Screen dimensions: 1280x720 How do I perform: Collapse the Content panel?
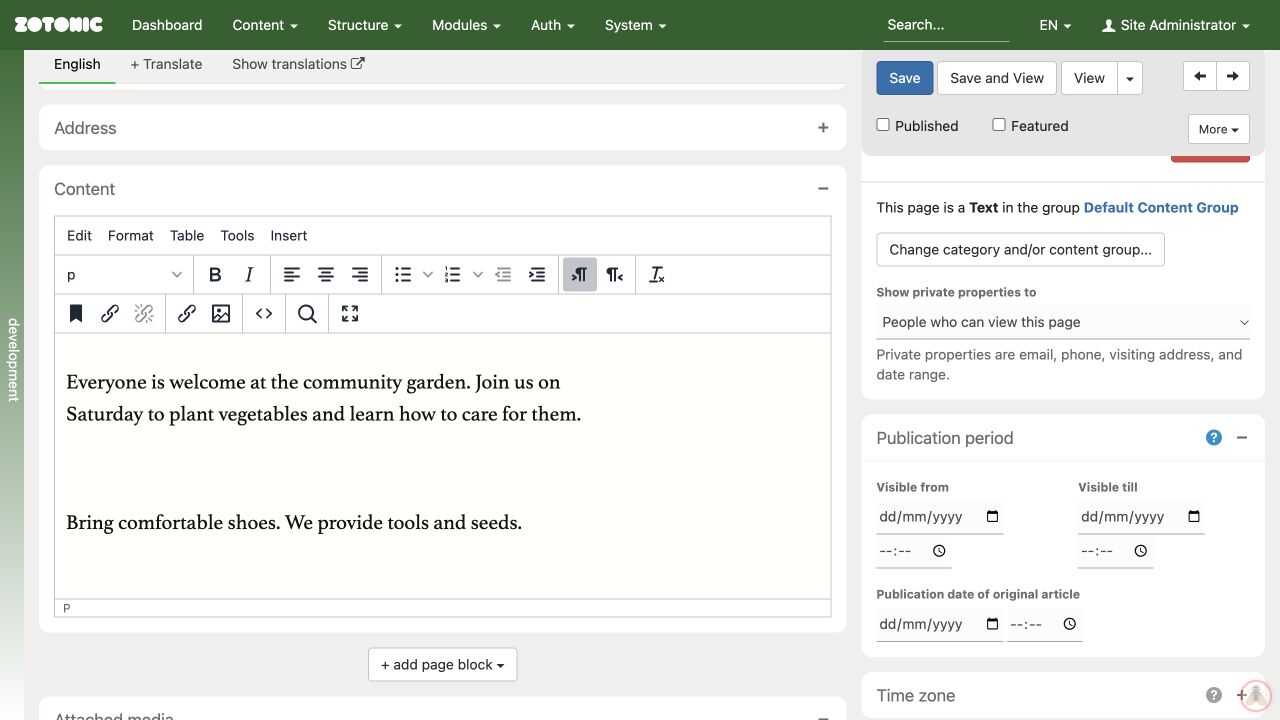[823, 189]
